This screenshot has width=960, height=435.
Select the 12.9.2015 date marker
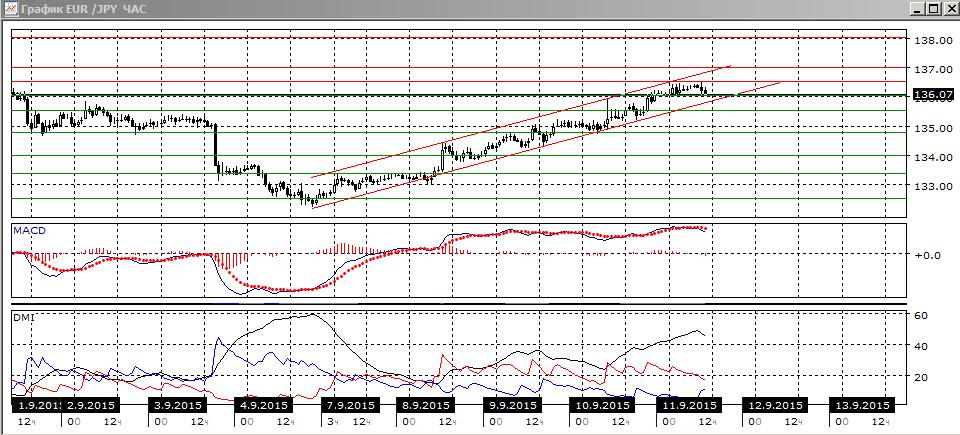point(773,406)
